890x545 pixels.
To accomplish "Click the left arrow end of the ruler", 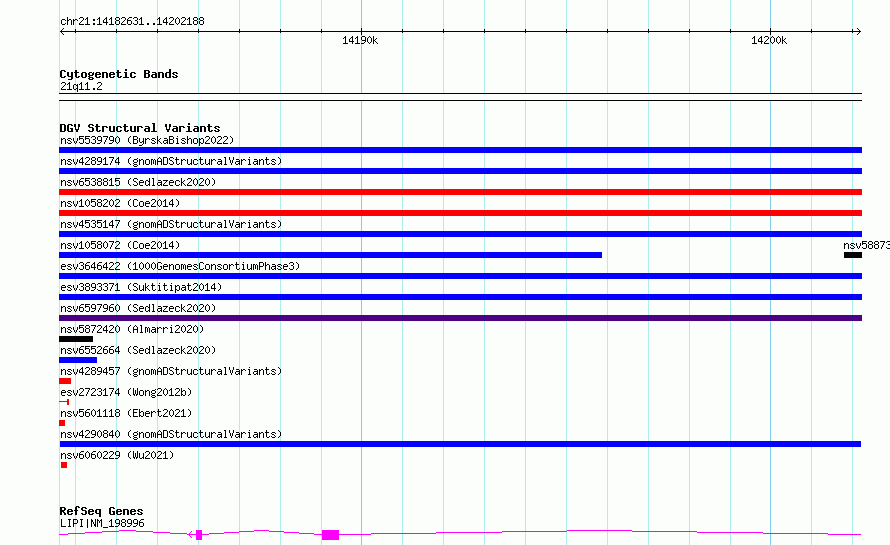I will (x=62, y=31).
